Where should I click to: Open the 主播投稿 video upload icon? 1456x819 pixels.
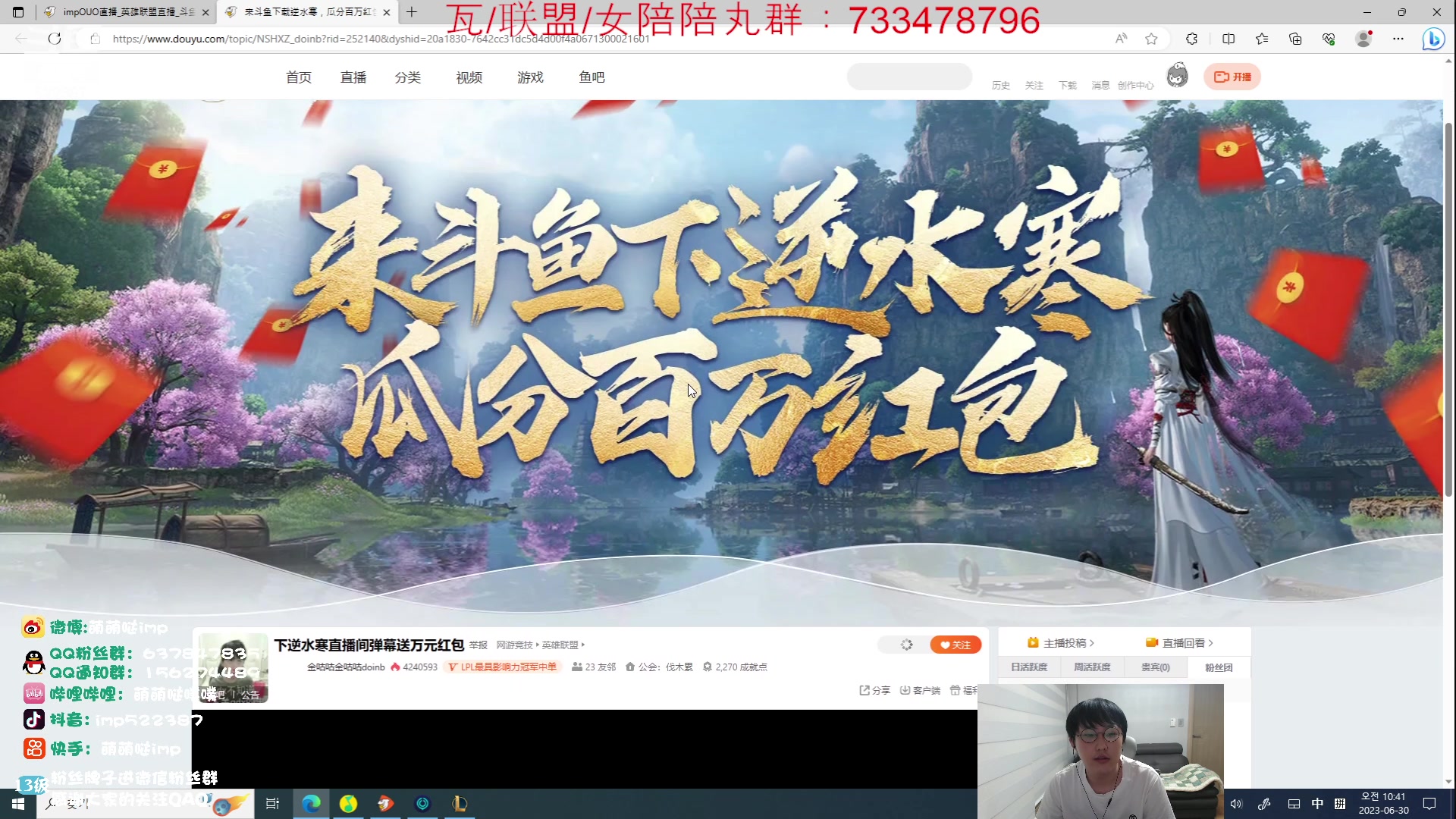coord(1033,643)
